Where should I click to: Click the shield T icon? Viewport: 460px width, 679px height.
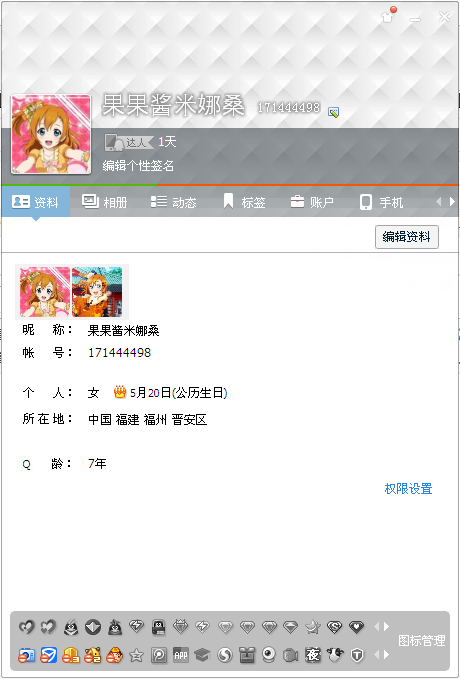tap(357, 656)
